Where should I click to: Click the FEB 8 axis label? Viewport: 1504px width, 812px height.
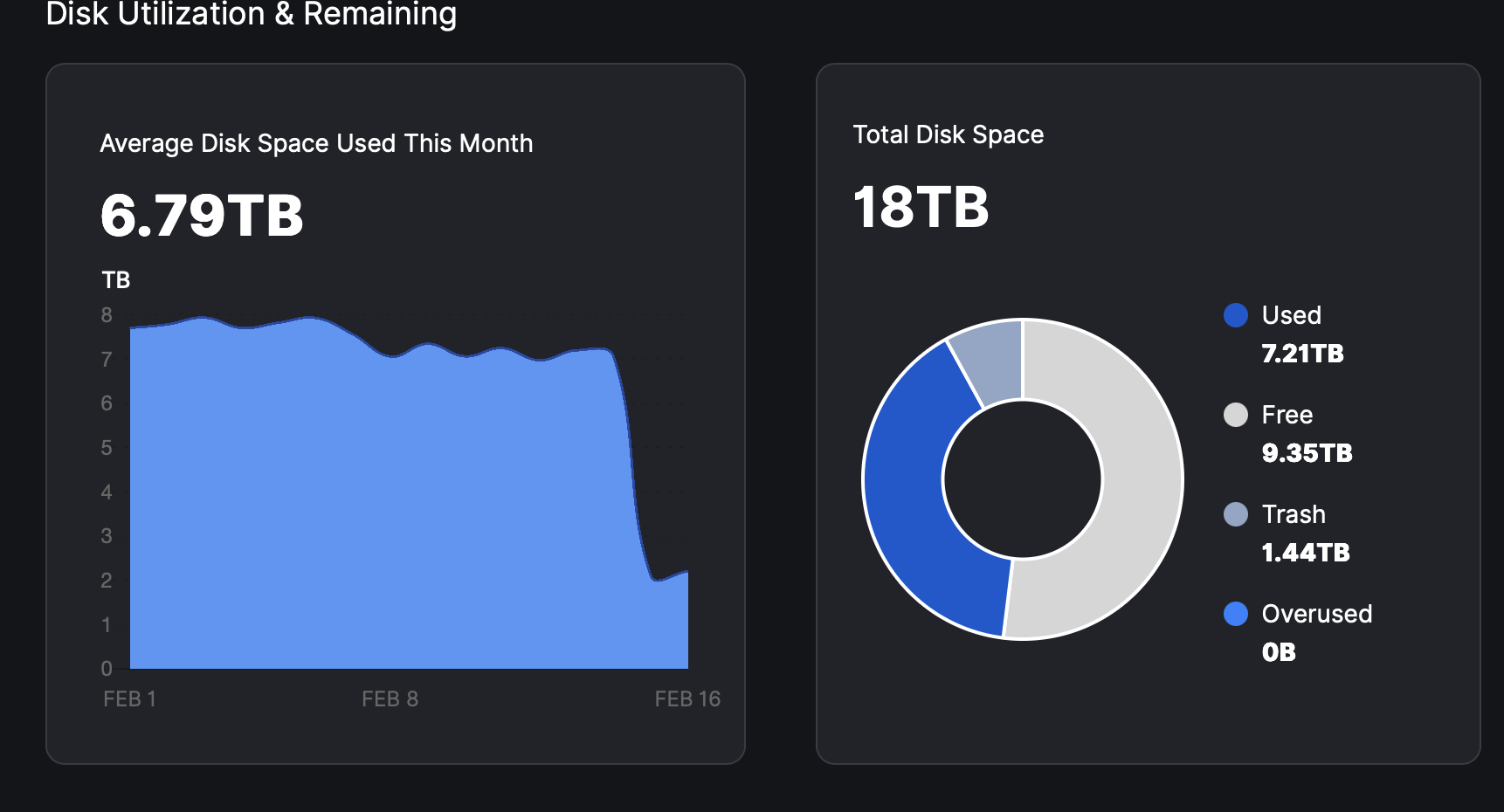point(390,699)
